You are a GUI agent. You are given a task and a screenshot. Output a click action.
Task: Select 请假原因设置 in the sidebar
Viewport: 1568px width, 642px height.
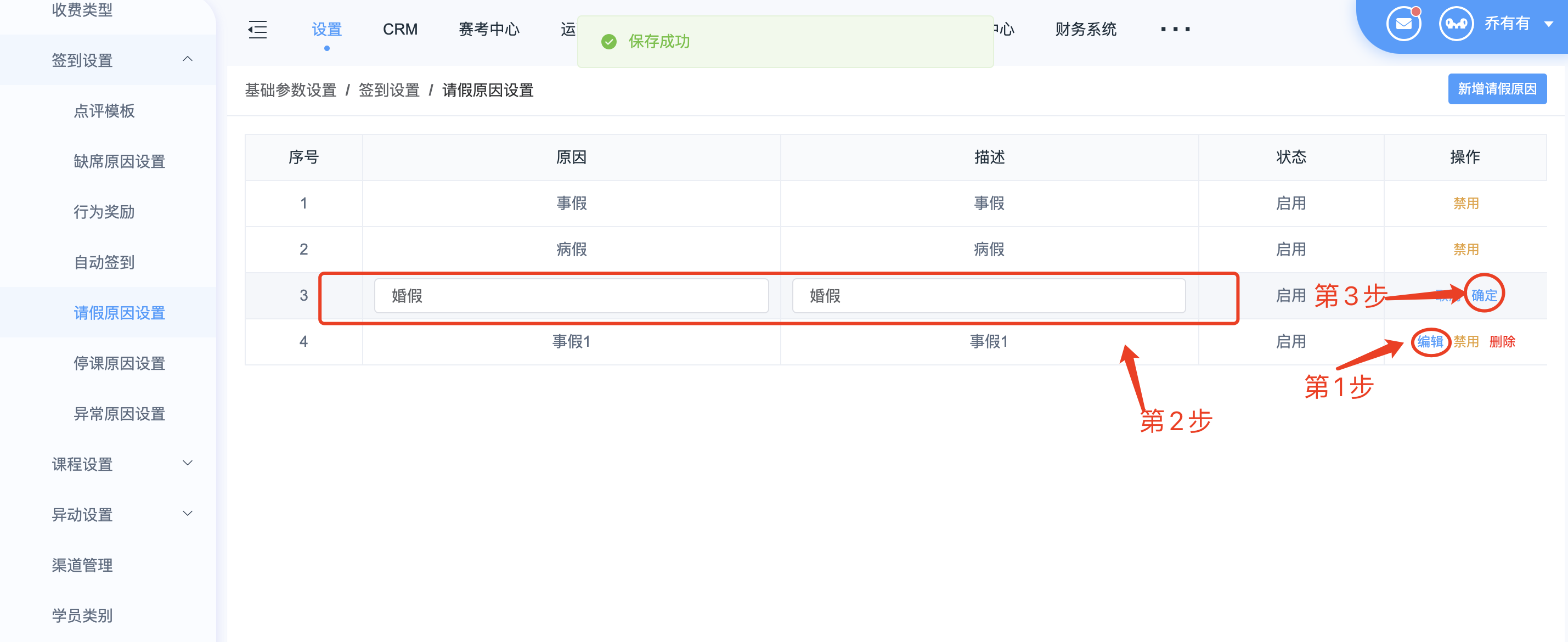[119, 313]
